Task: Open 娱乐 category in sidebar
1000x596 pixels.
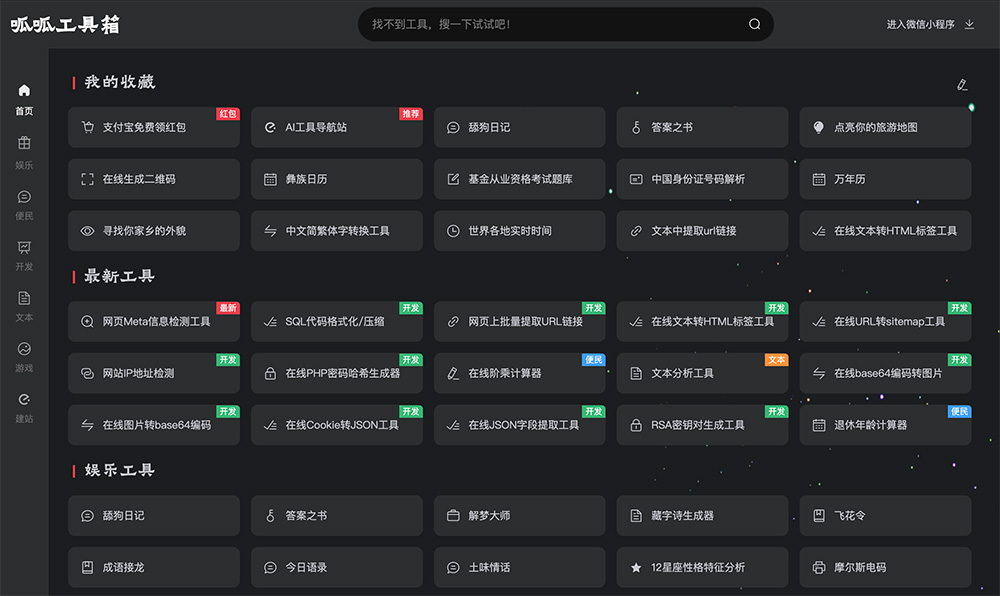Action: coord(24,152)
